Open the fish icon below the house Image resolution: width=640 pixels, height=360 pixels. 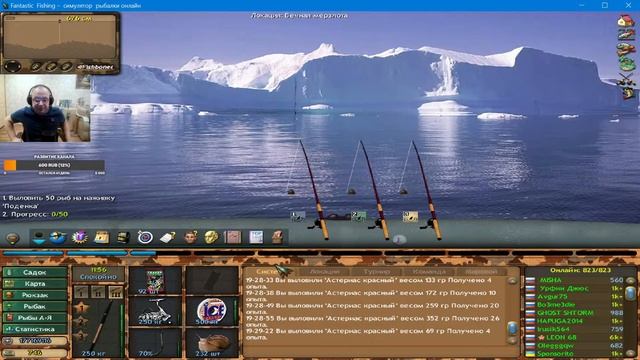pos(626,36)
